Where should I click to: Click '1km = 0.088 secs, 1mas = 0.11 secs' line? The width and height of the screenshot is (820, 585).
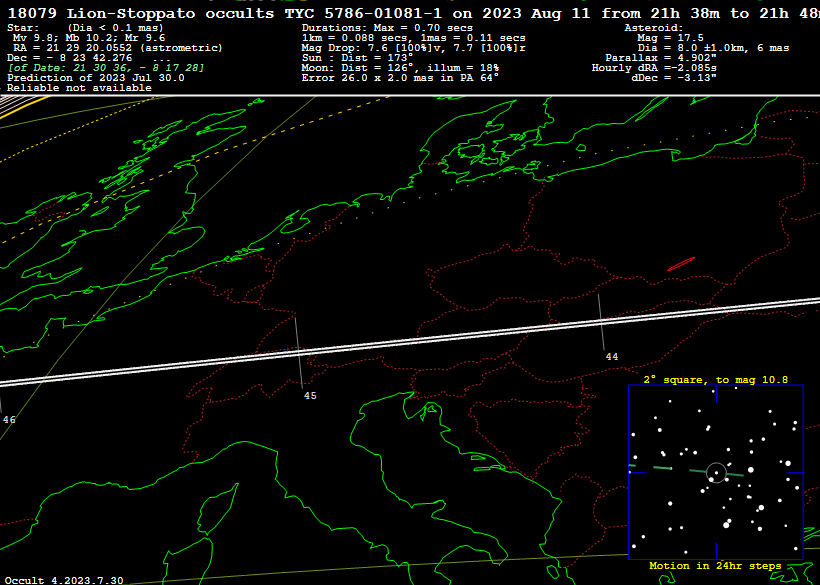coord(413,38)
